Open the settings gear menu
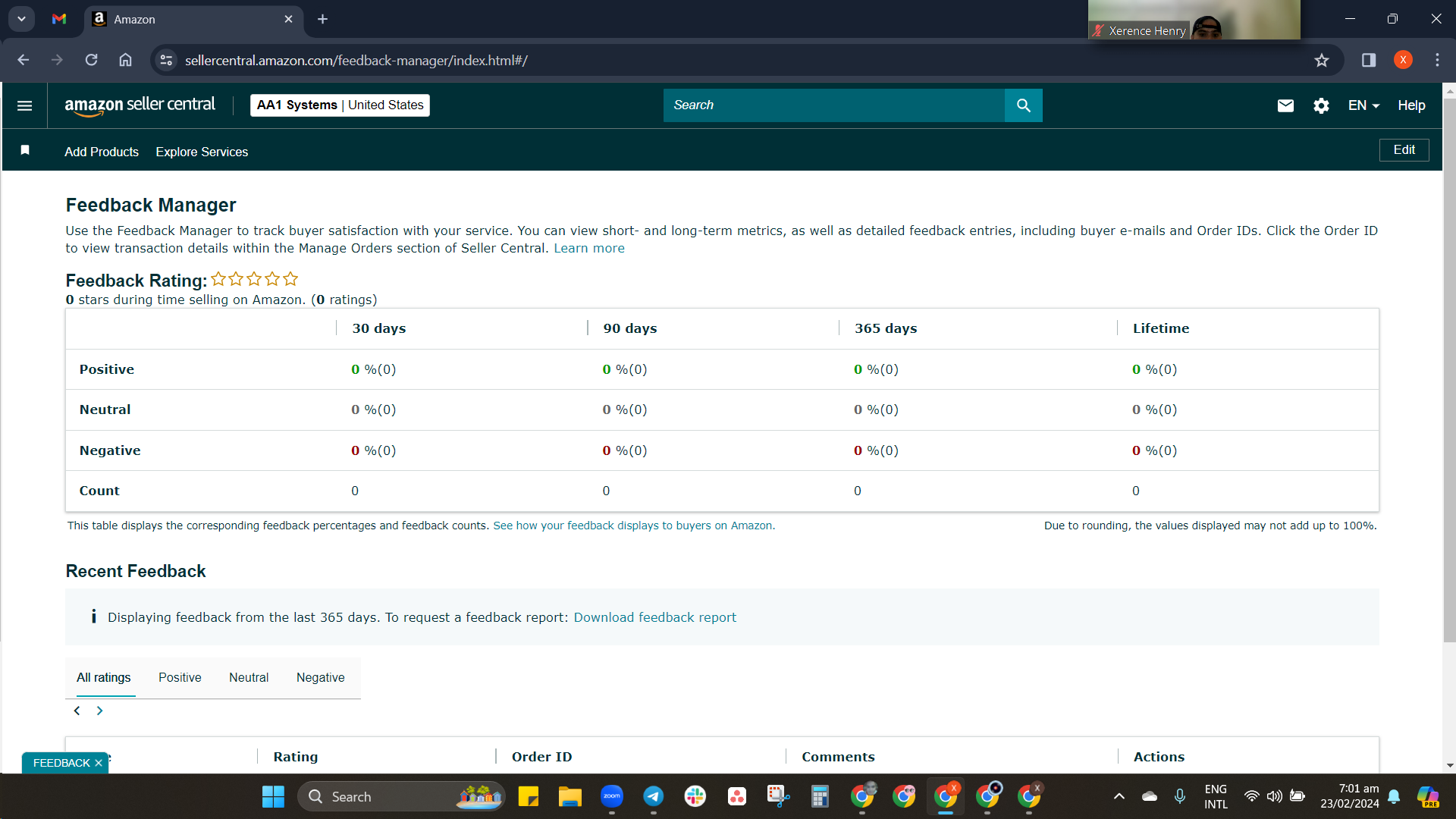The image size is (1456, 819). point(1321,105)
